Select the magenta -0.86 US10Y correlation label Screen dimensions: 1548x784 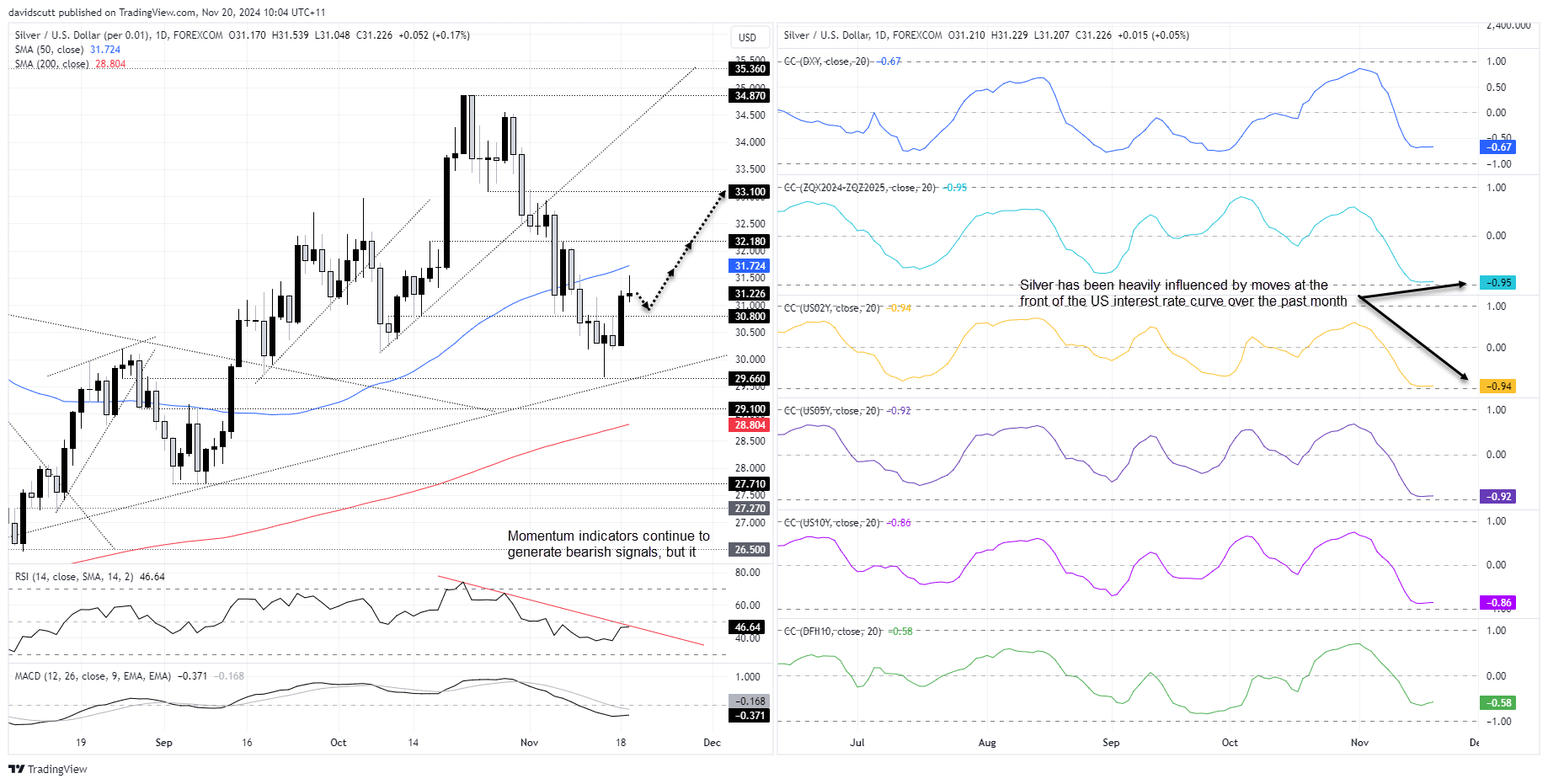tap(1497, 603)
